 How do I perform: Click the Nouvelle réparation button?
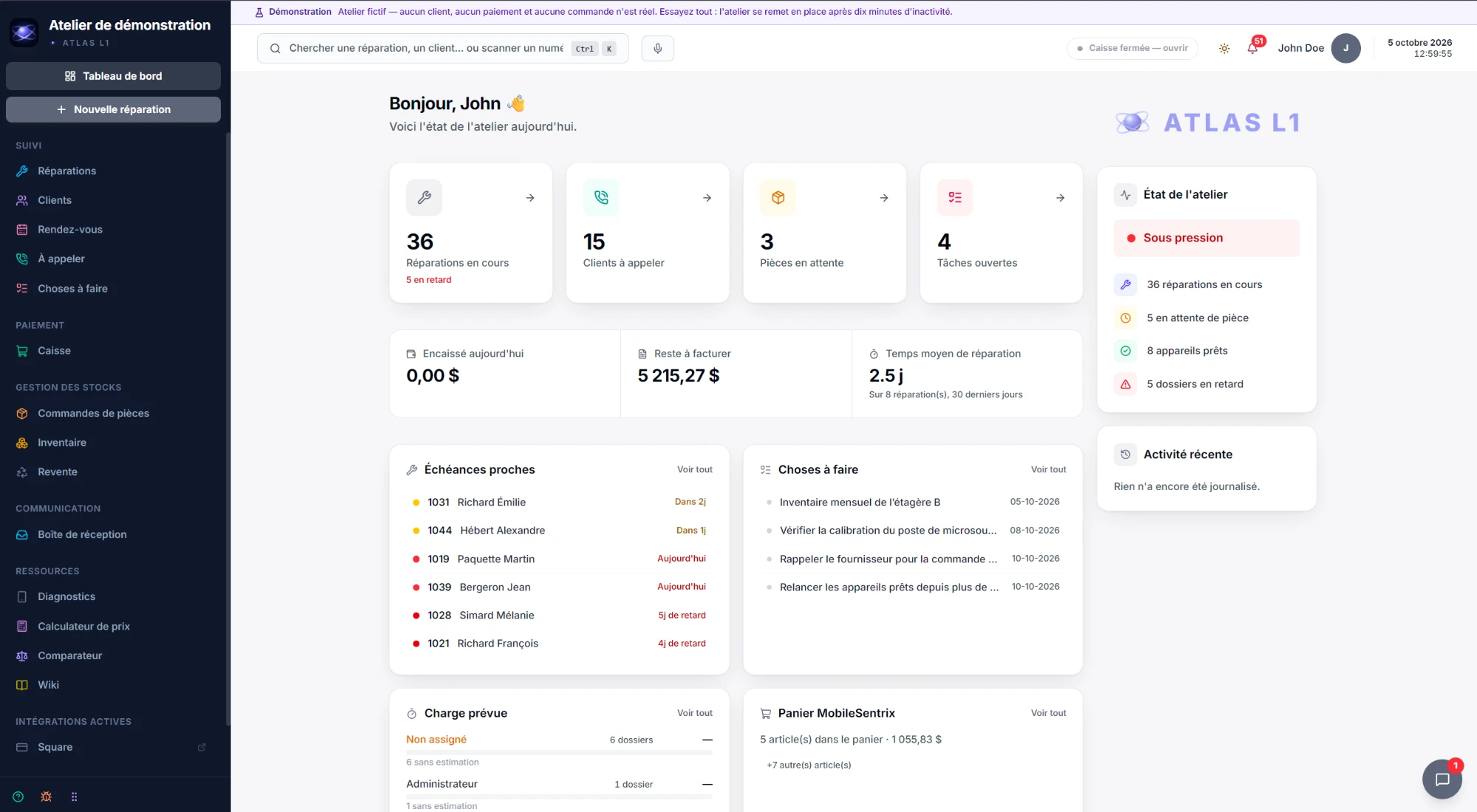pyautogui.click(x=113, y=109)
